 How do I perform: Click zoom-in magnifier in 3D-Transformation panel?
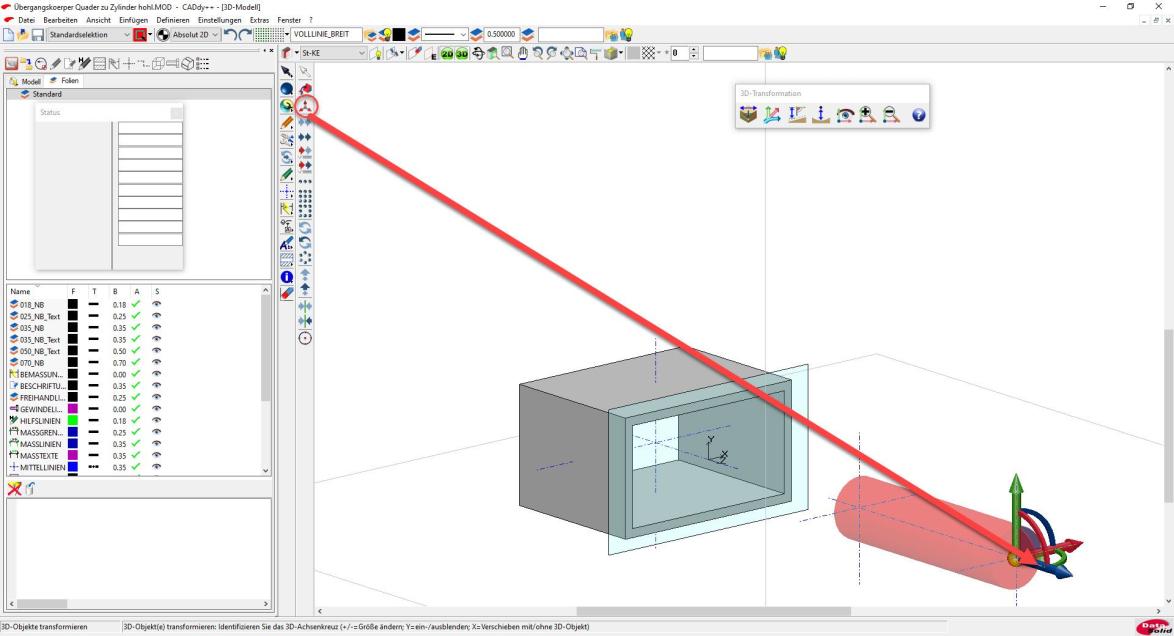pyautogui.click(x=866, y=117)
